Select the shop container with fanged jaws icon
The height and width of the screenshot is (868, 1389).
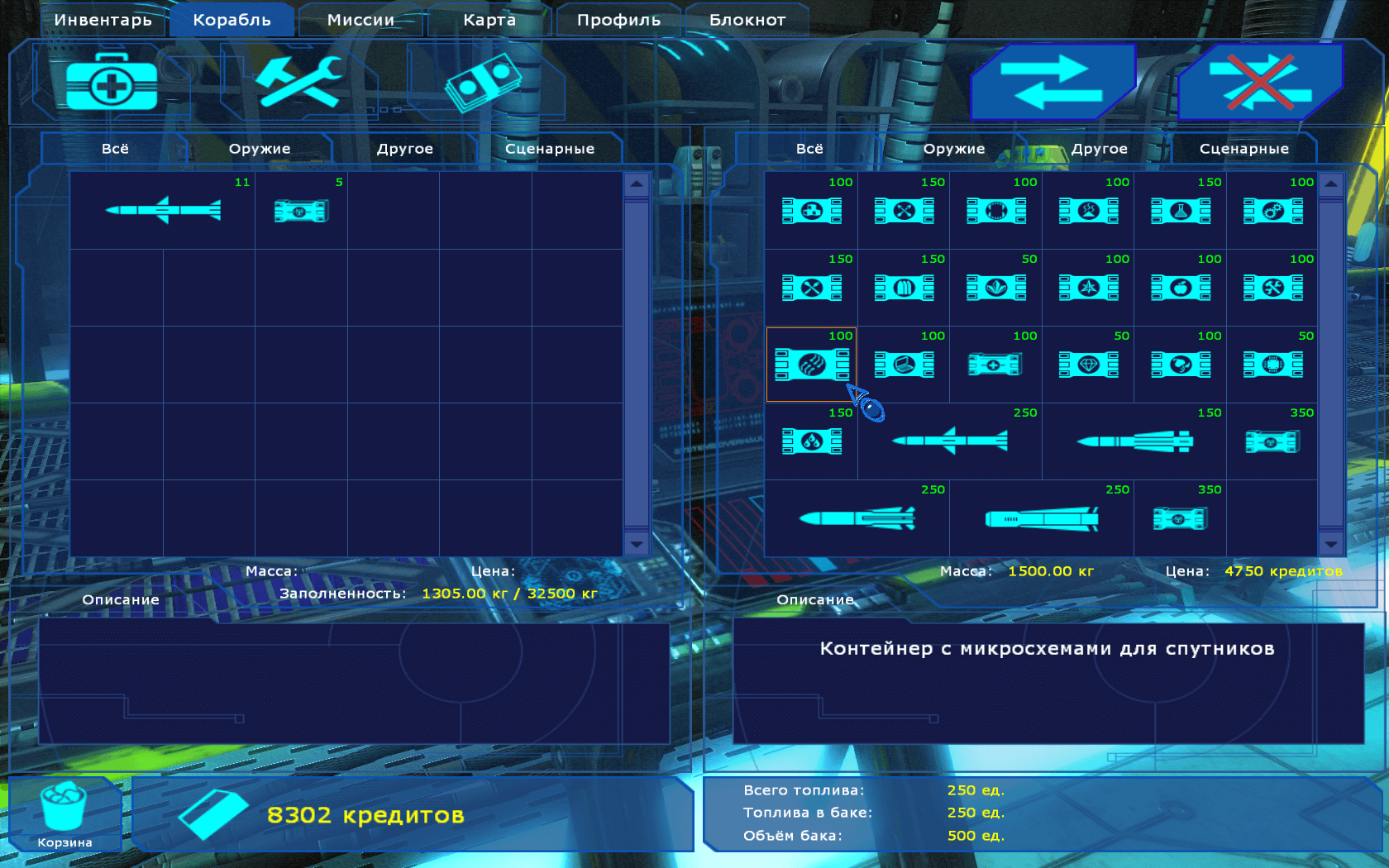[996, 211]
